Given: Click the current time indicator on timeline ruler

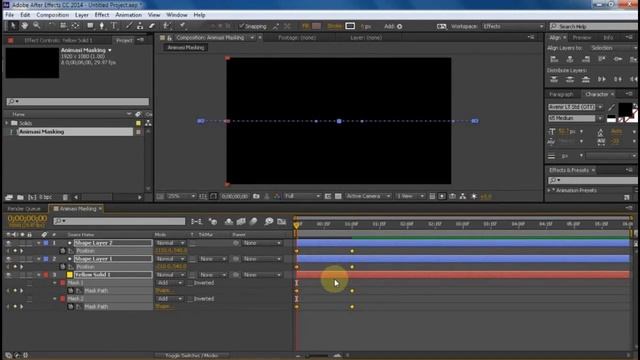Looking at the screenshot, I should point(296,224).
